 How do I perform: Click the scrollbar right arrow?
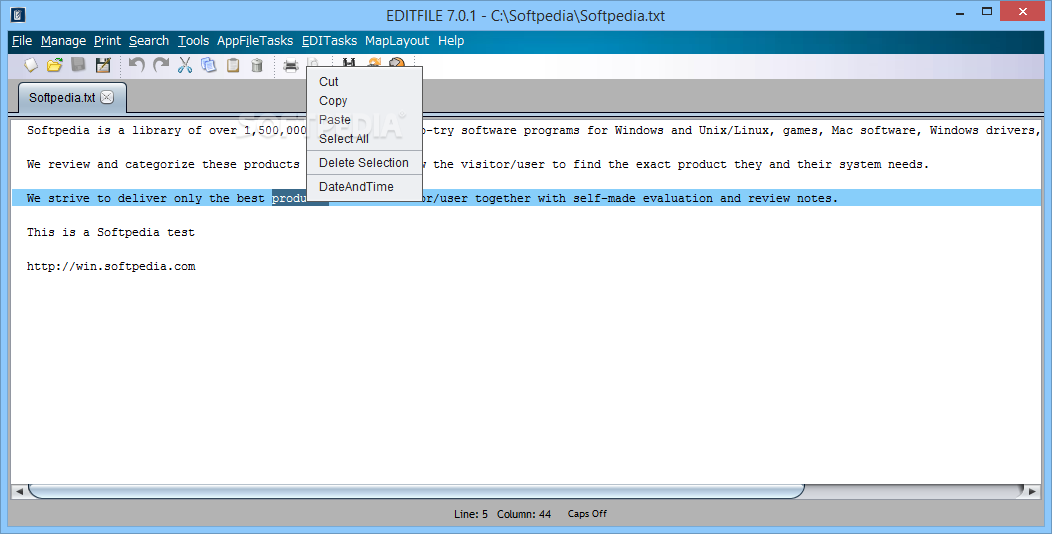coord(1032,492)
